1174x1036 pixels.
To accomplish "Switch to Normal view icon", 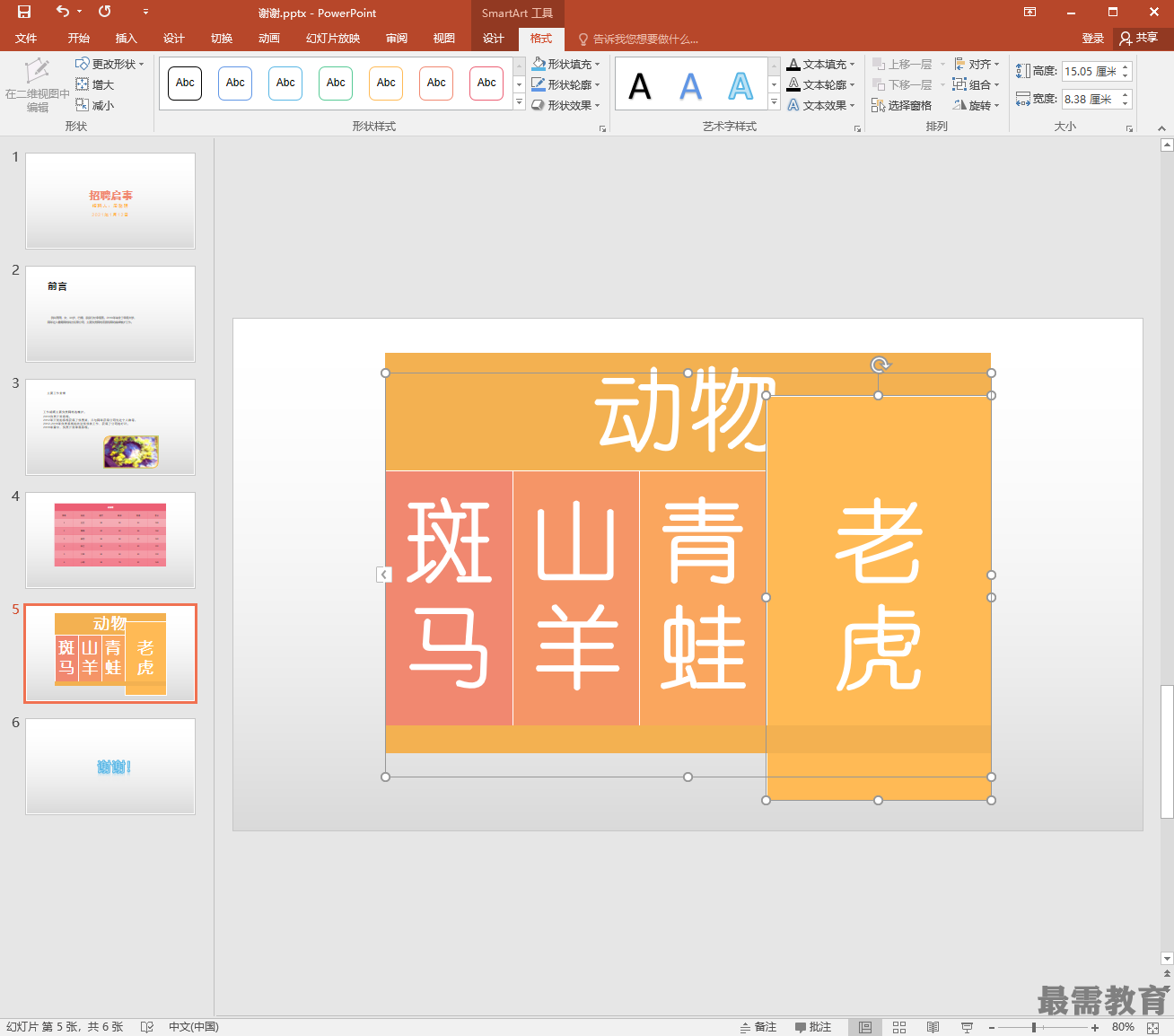I will pos(865,1027).
